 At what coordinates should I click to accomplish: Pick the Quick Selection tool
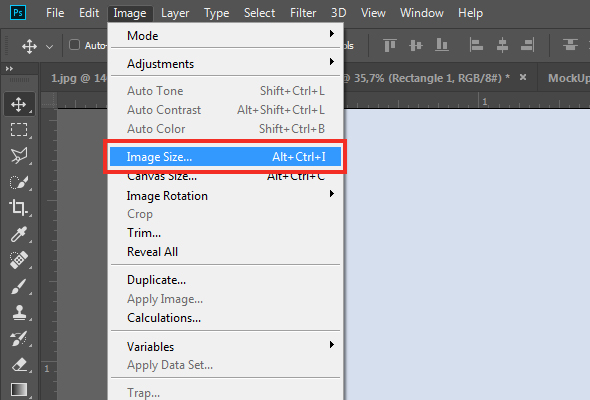click(x=19, y=182)
